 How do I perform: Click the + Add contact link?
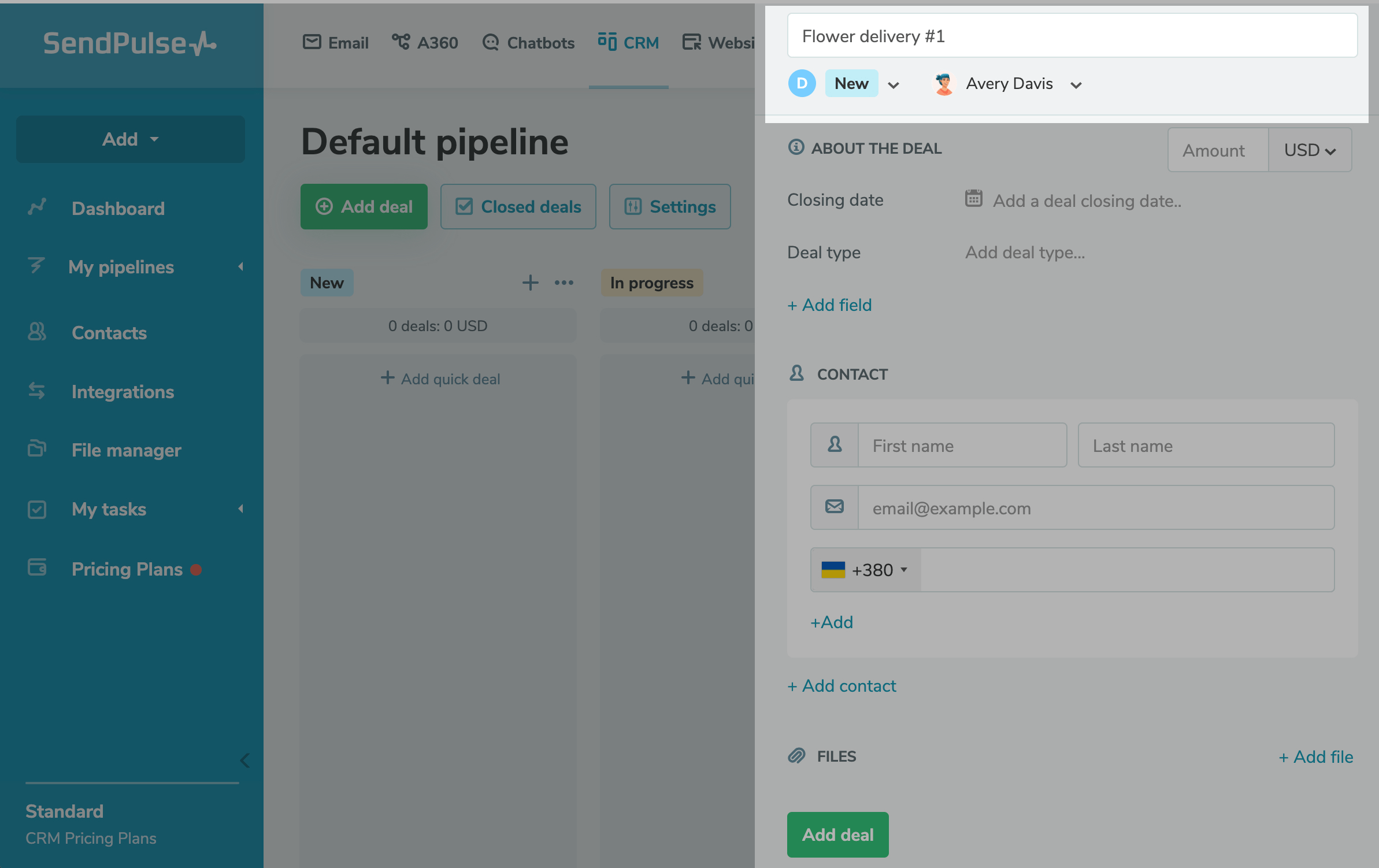pos(842,686)
